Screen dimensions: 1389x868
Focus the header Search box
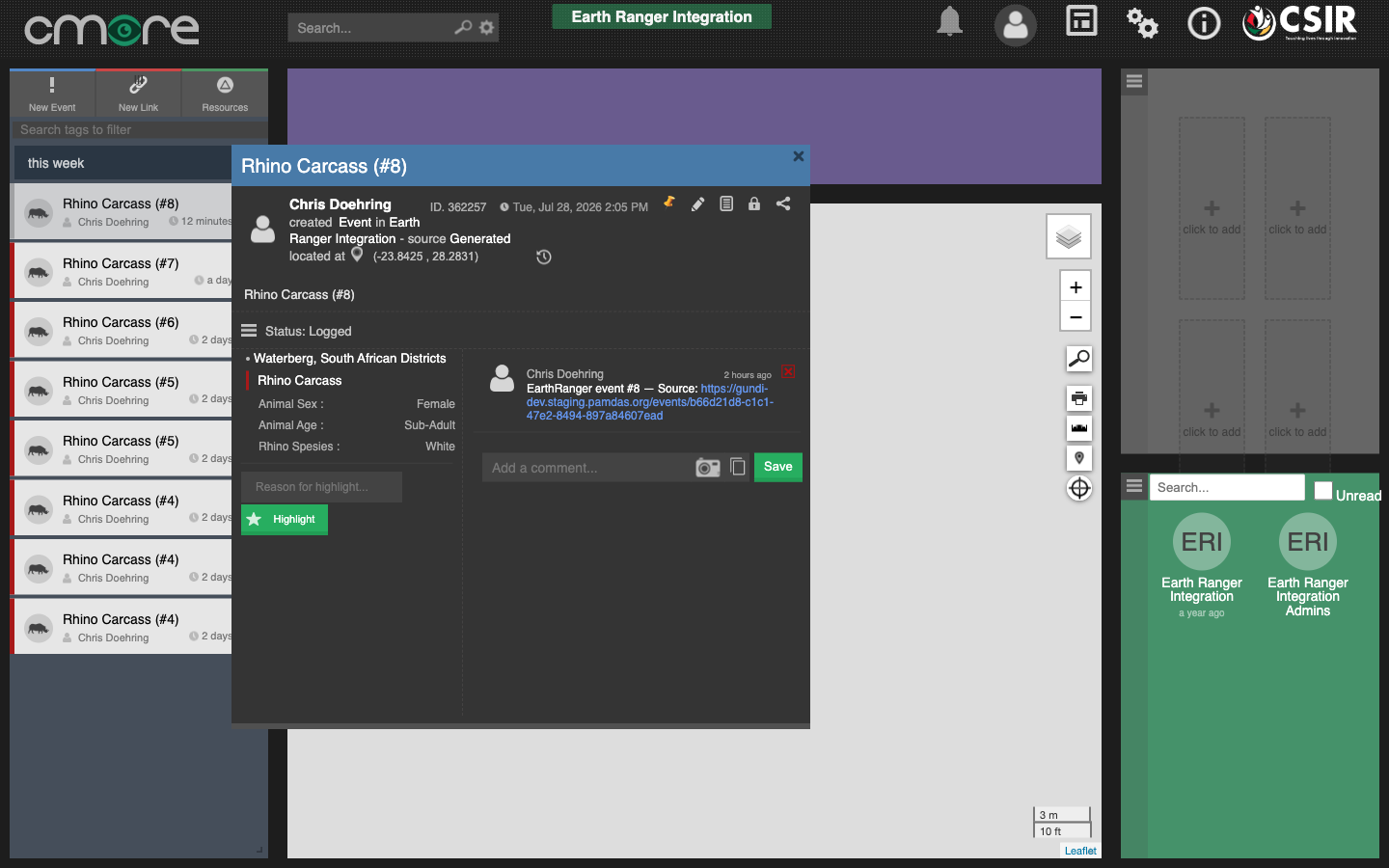point(371,28)
